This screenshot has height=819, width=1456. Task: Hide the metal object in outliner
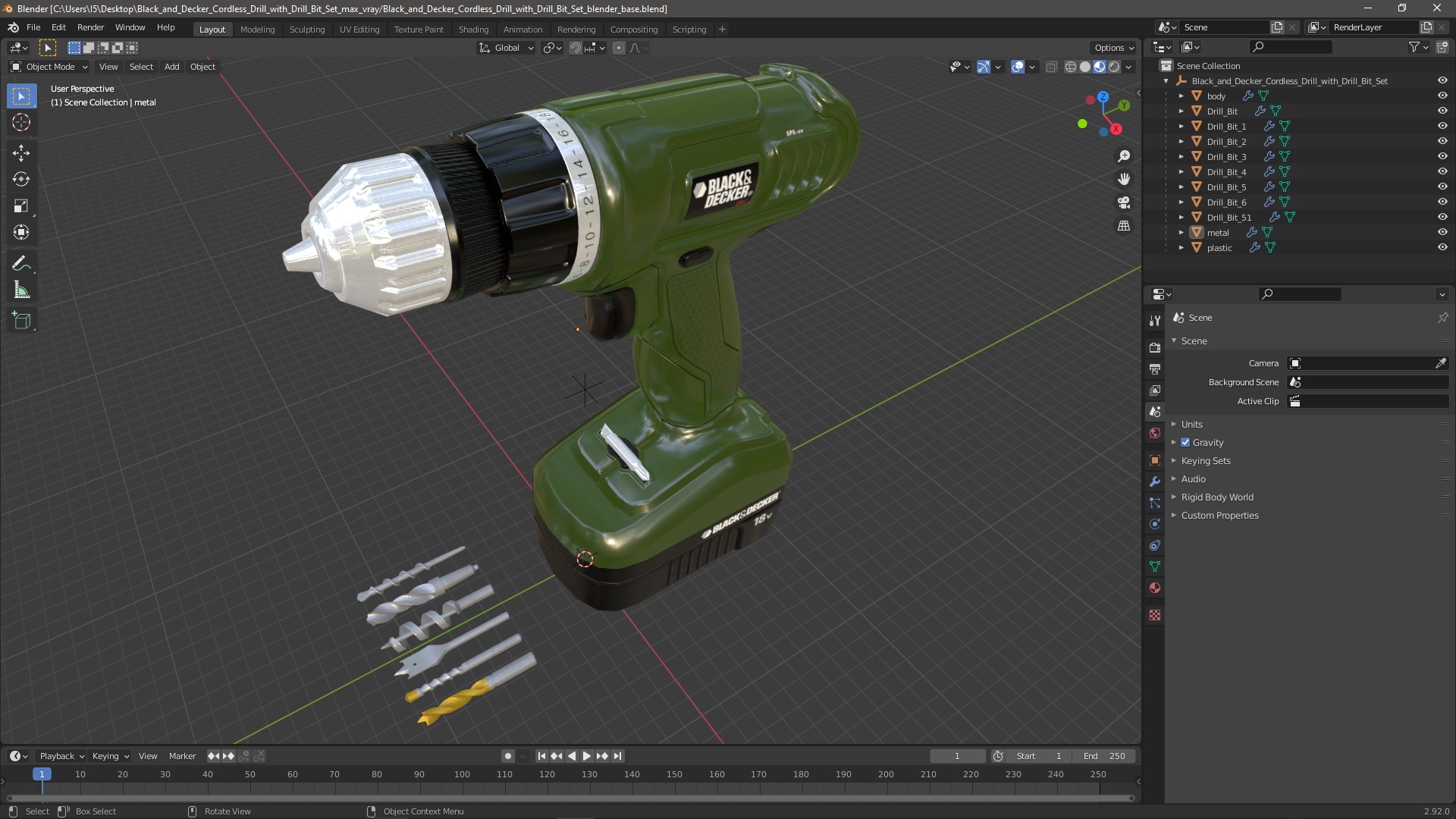[1442, 232]
